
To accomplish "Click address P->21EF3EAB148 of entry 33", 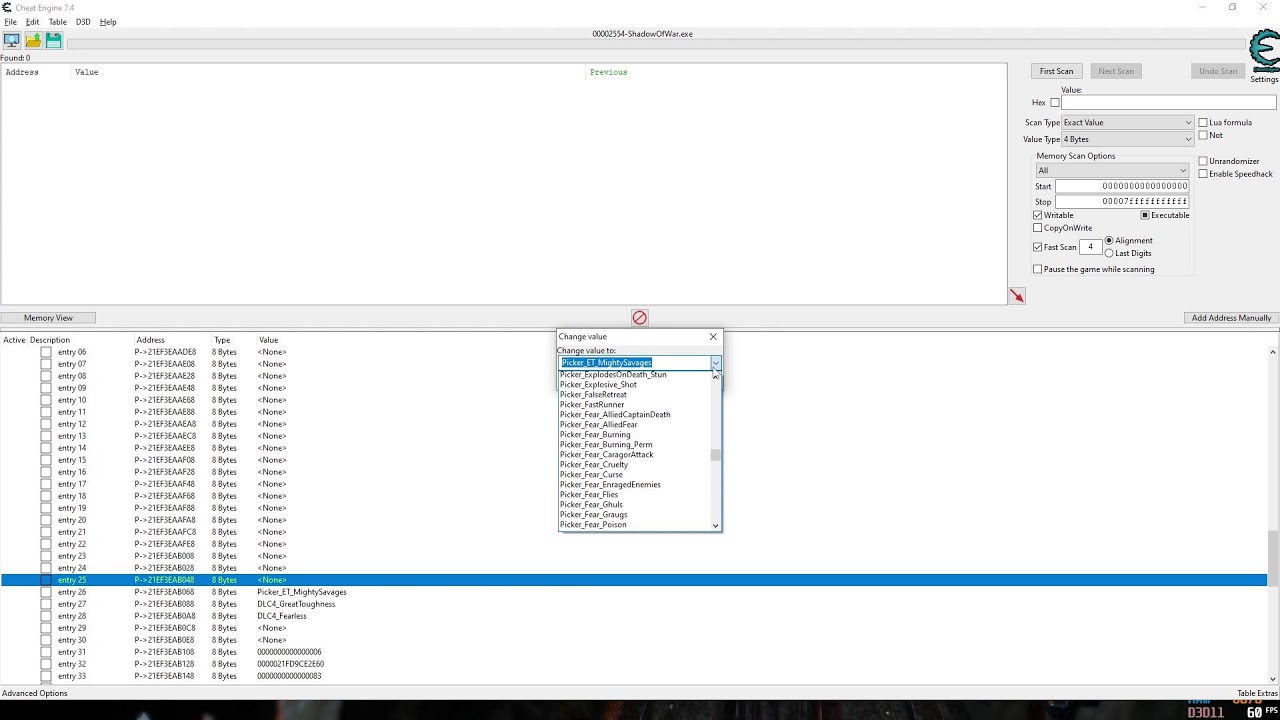I will coord(165,676).
